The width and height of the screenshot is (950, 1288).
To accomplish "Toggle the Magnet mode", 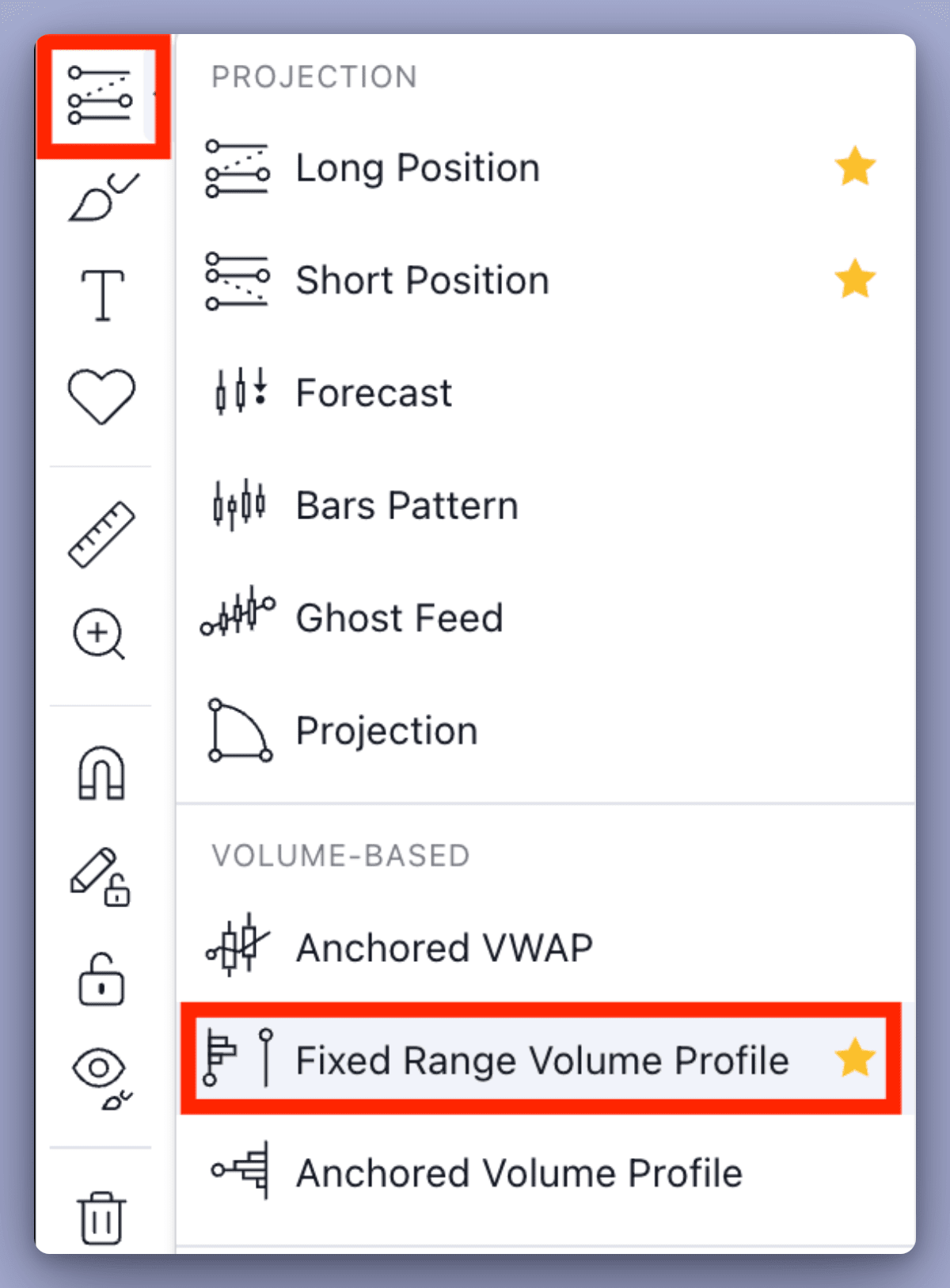I will 101,773.
